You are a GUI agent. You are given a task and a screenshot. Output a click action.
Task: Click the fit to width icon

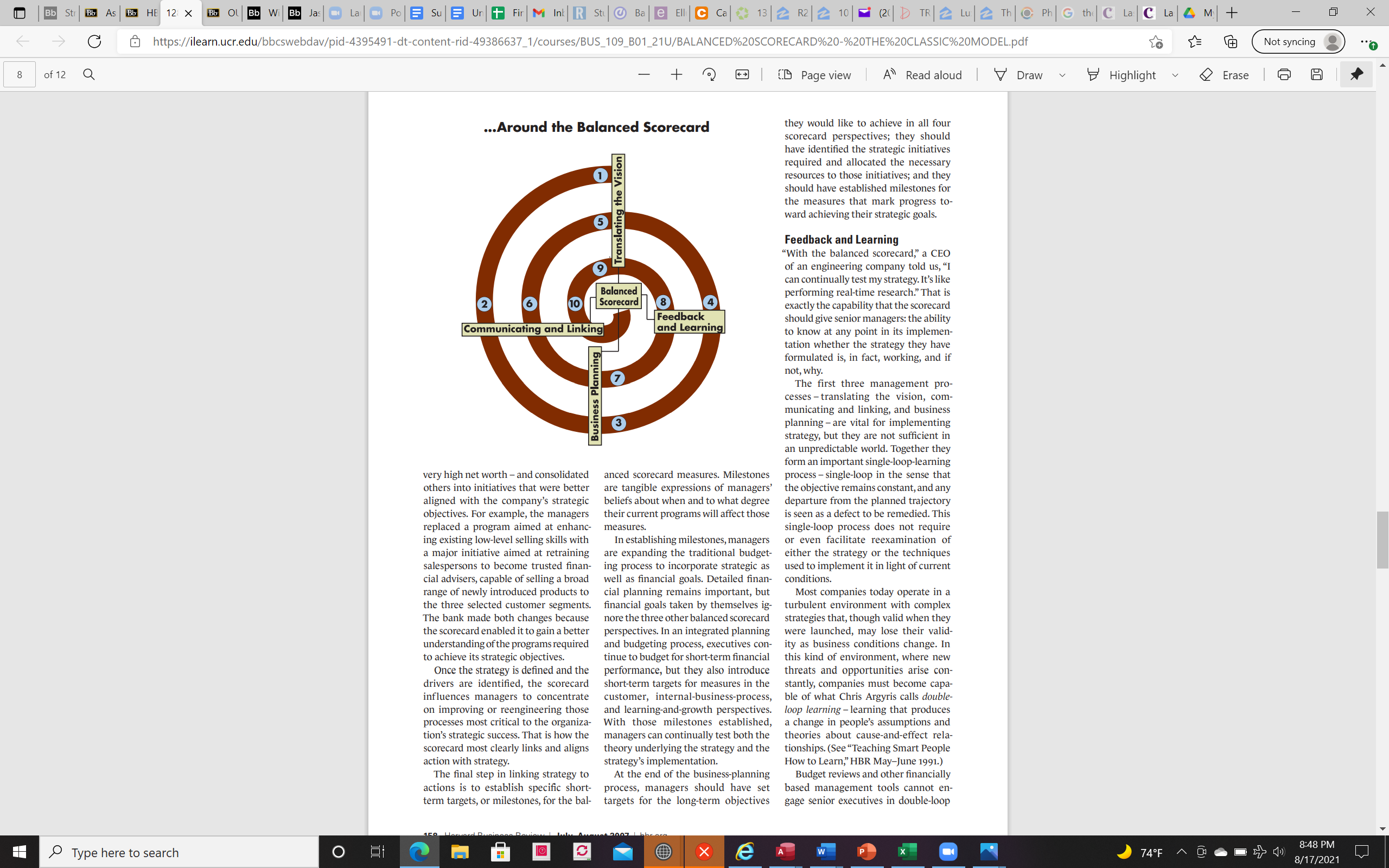pos(742,75)
